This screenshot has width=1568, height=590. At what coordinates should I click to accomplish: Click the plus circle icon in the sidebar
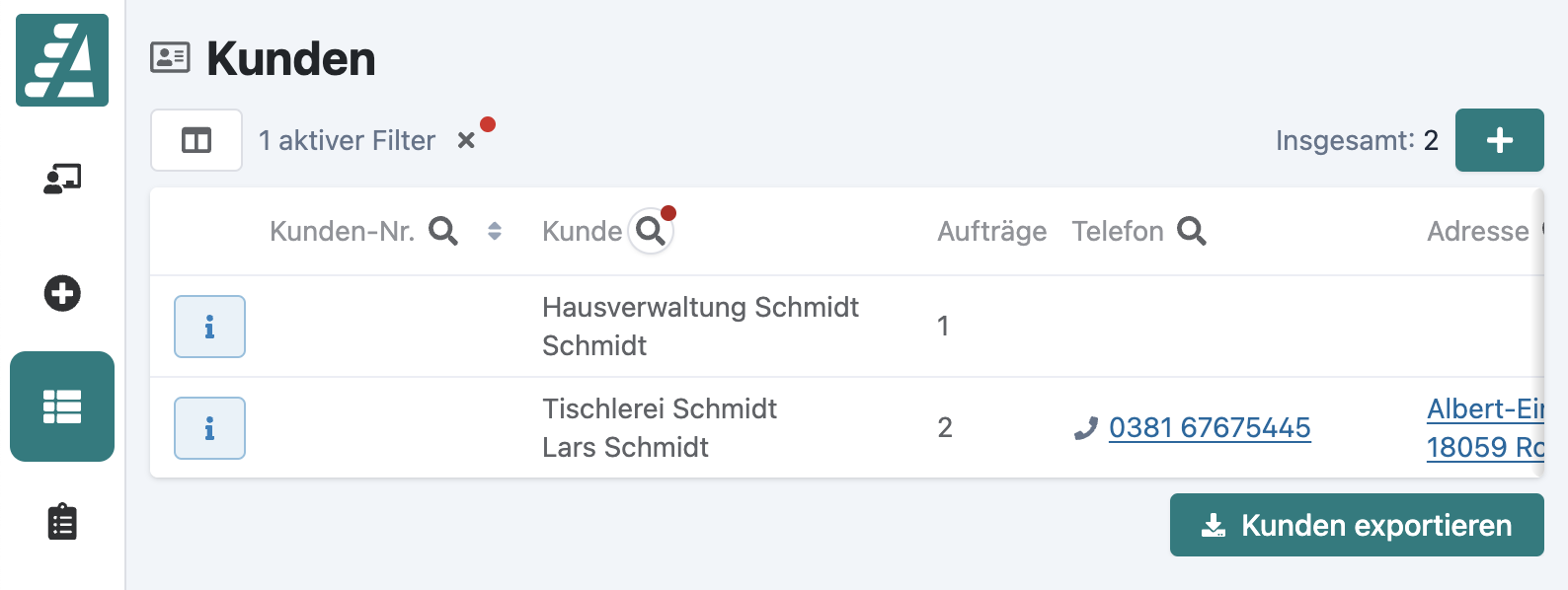(61, 293)
